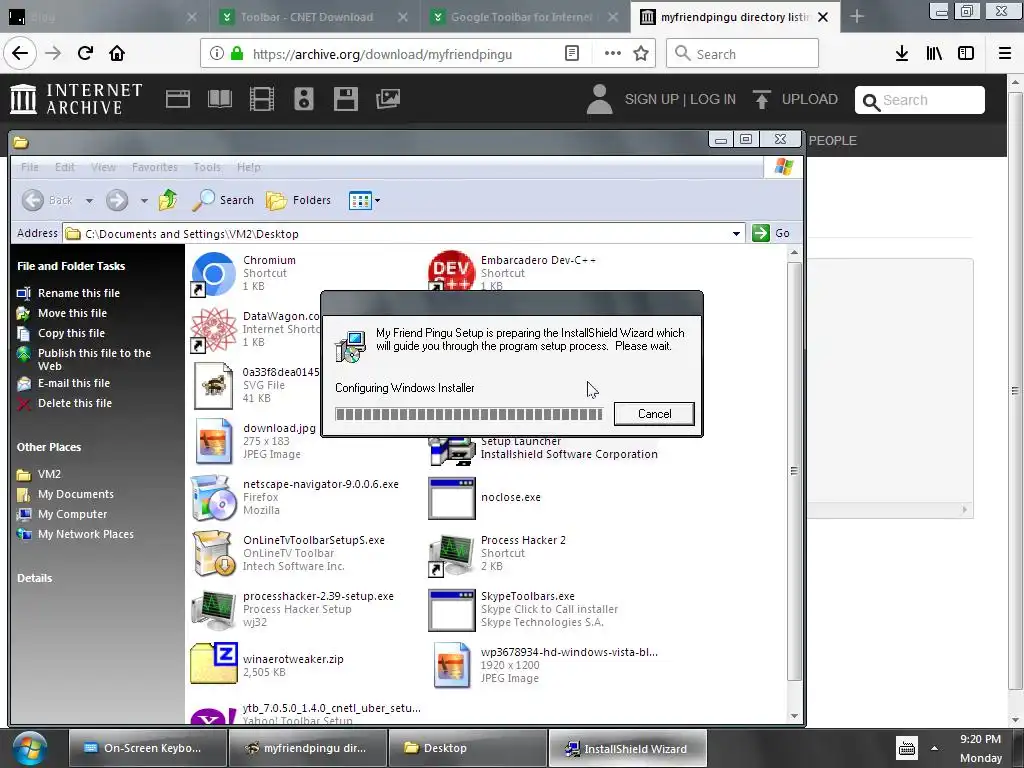This screenshot has height=768, width=1024.
Task: Open the Firefox hamburger menu
Action: [x=1005, y=54]
